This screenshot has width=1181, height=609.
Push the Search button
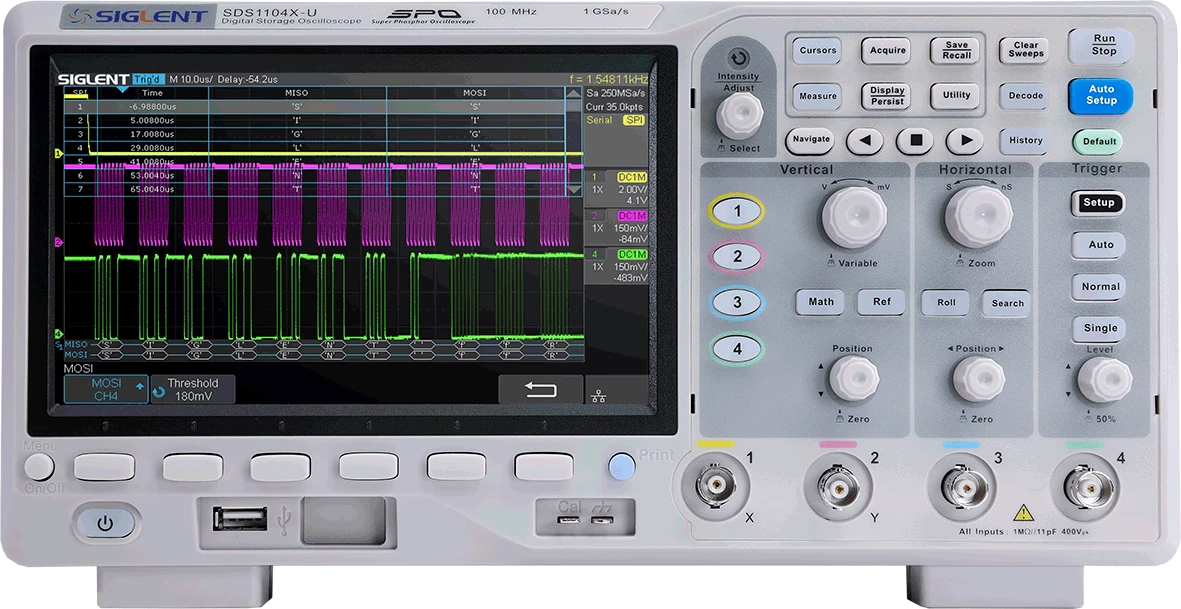pos(1007,303)
